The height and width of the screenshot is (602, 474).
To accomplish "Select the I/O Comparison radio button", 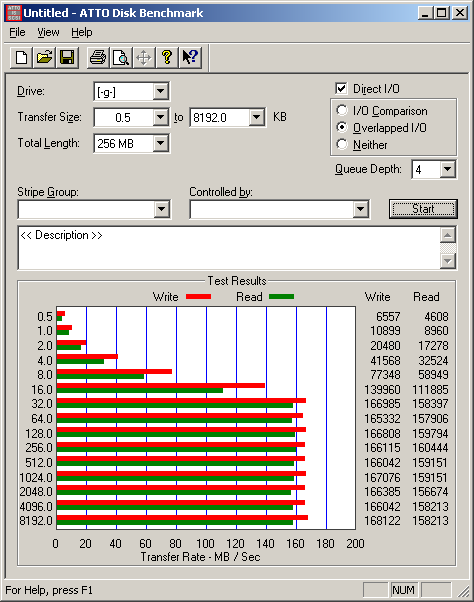I will (342, 111).
